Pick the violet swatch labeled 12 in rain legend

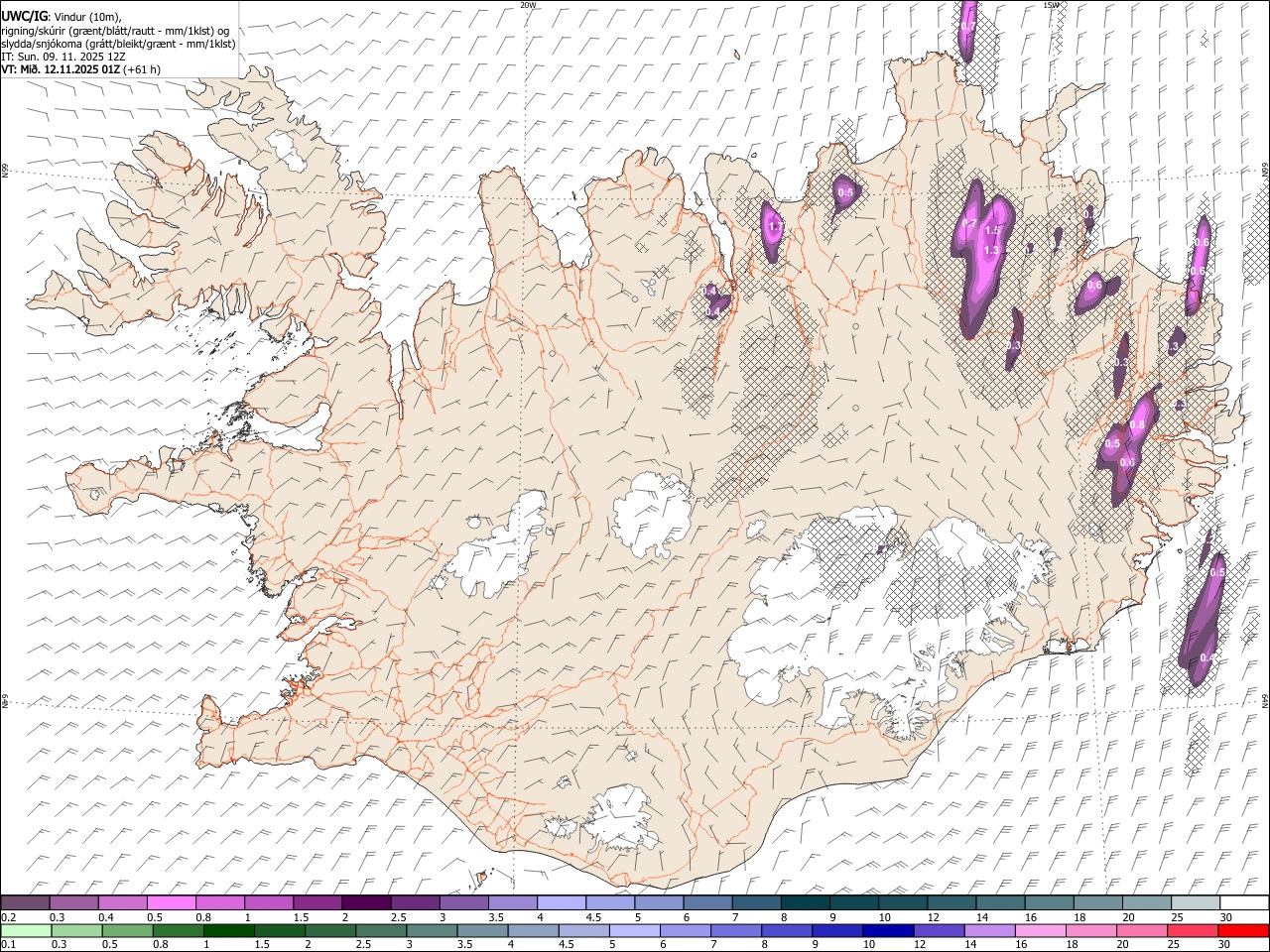pyautogui.click(x=939, y=931)
